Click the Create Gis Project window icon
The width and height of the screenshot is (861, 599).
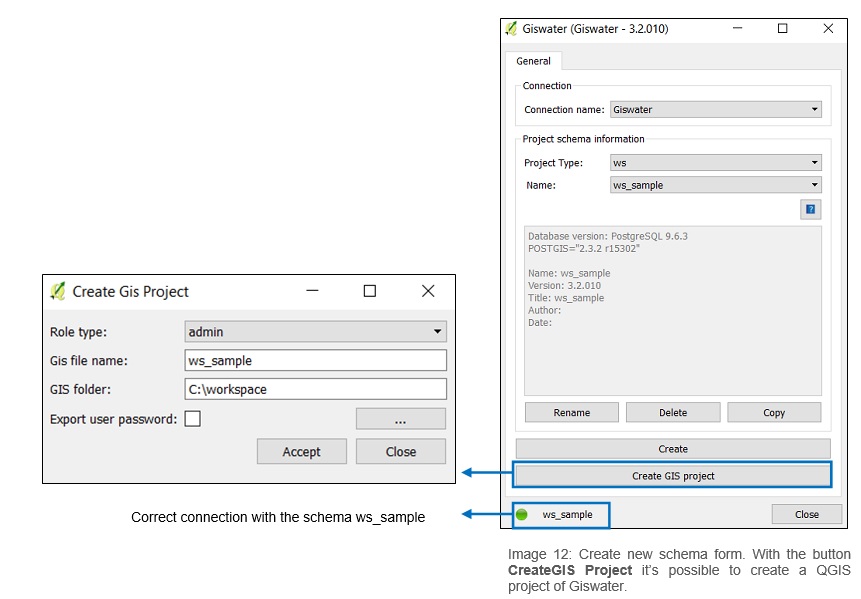58,291
